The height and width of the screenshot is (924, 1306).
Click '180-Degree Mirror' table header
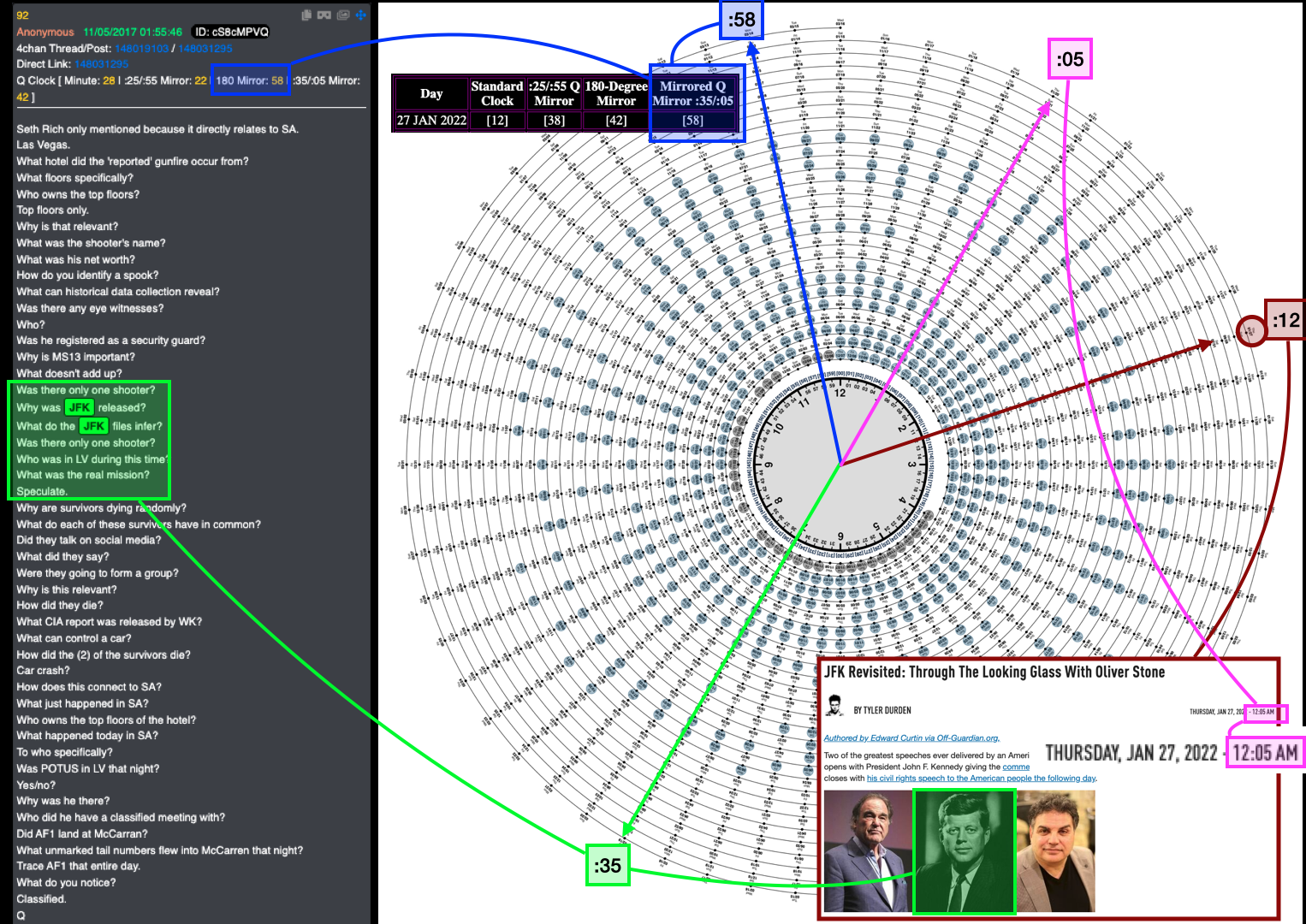(x=616, y=93)
